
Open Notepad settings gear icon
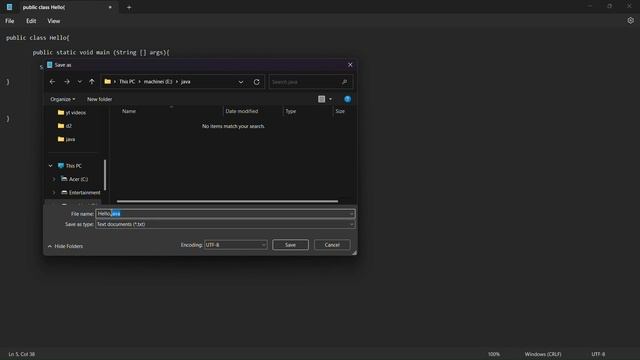coord(630,20)
